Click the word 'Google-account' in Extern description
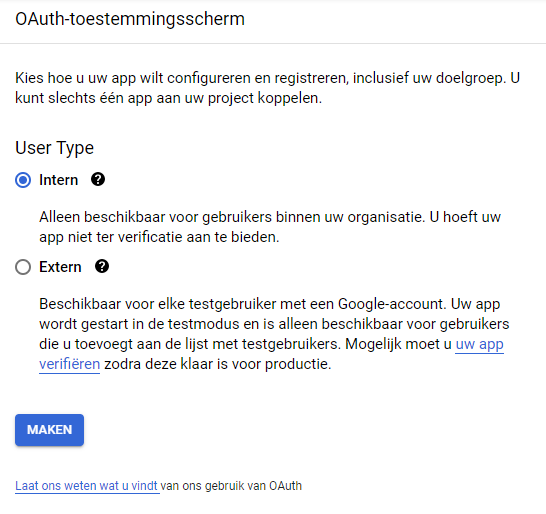Viewport: 546px width, 514px height. [x=392, y=304]
